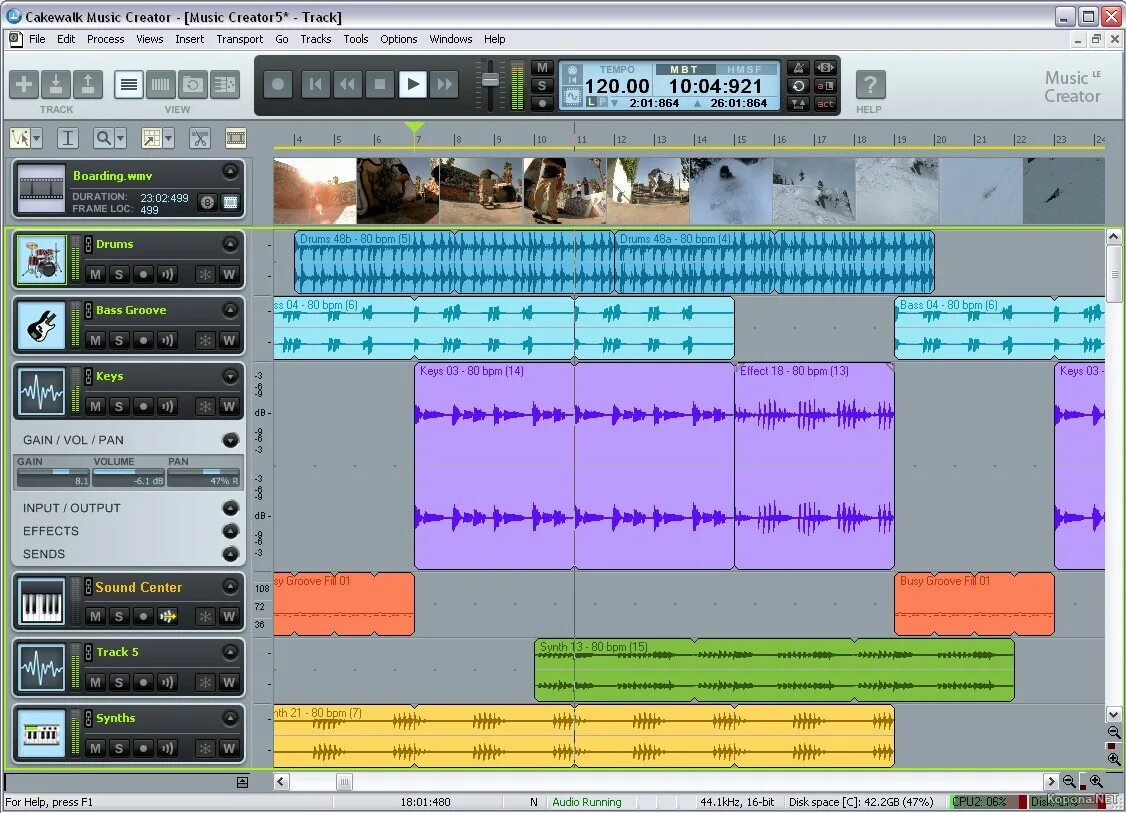Open the Smart tool dropdown arrow
Image resolution: width=1126 pixels, height=813 pixels.
pos(37,138)
